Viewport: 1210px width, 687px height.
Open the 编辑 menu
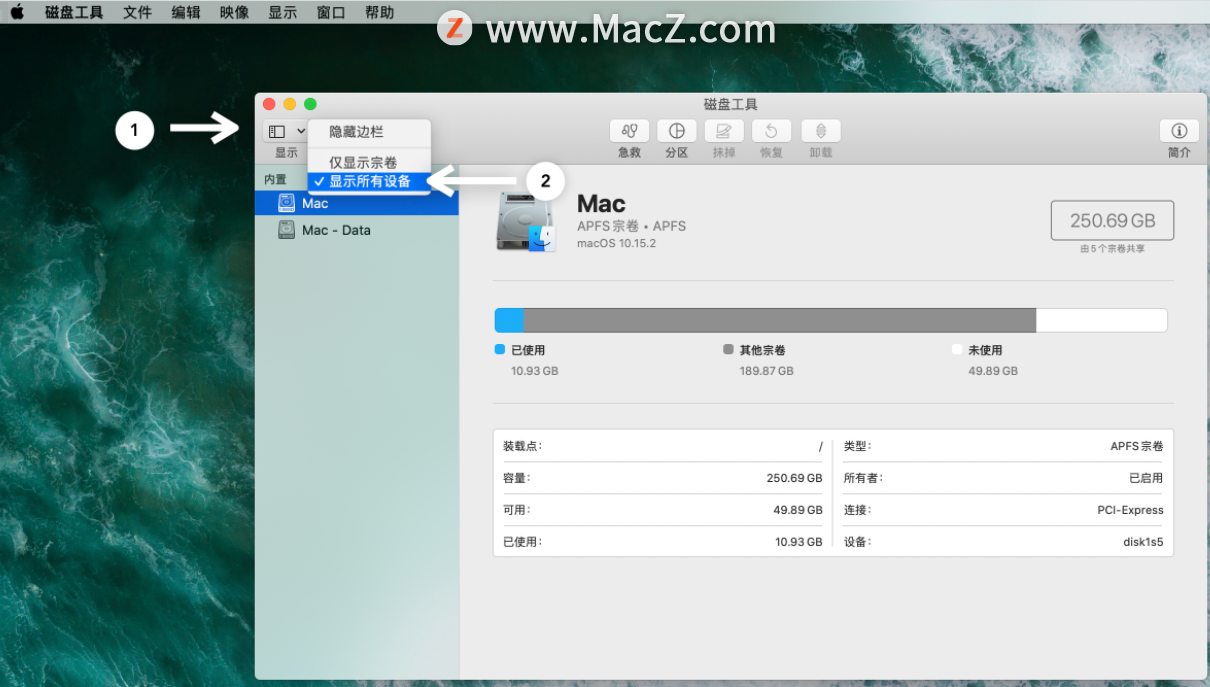pyautogui.click(x=185, y=12)
